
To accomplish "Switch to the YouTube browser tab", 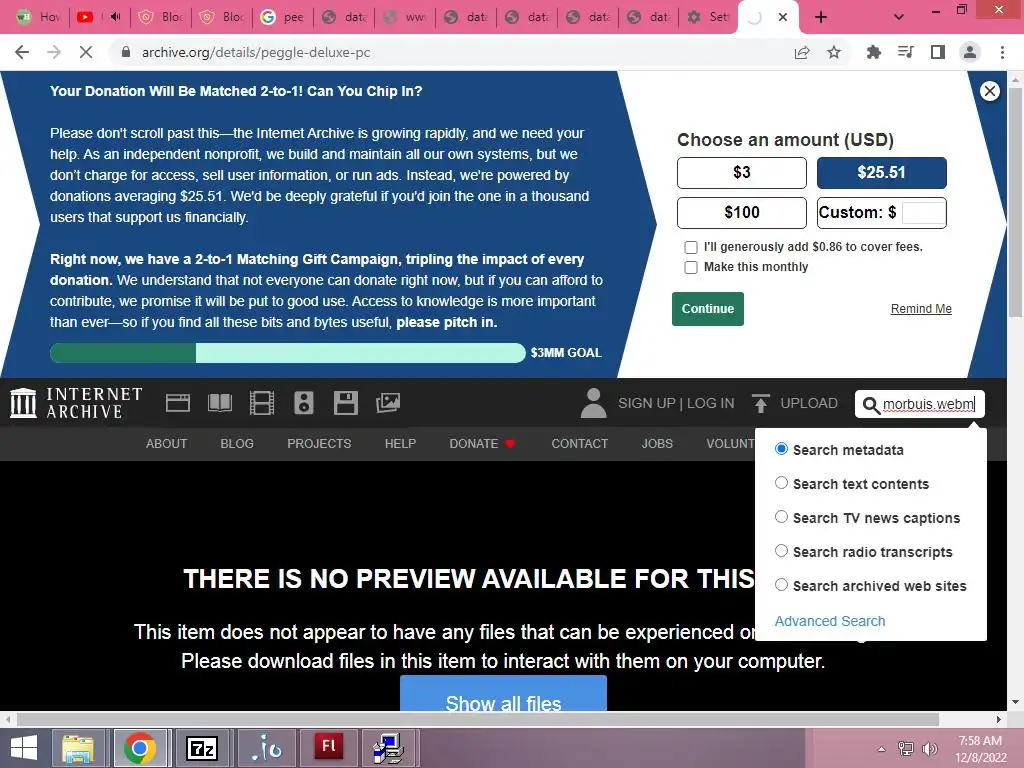I will 99,17.
